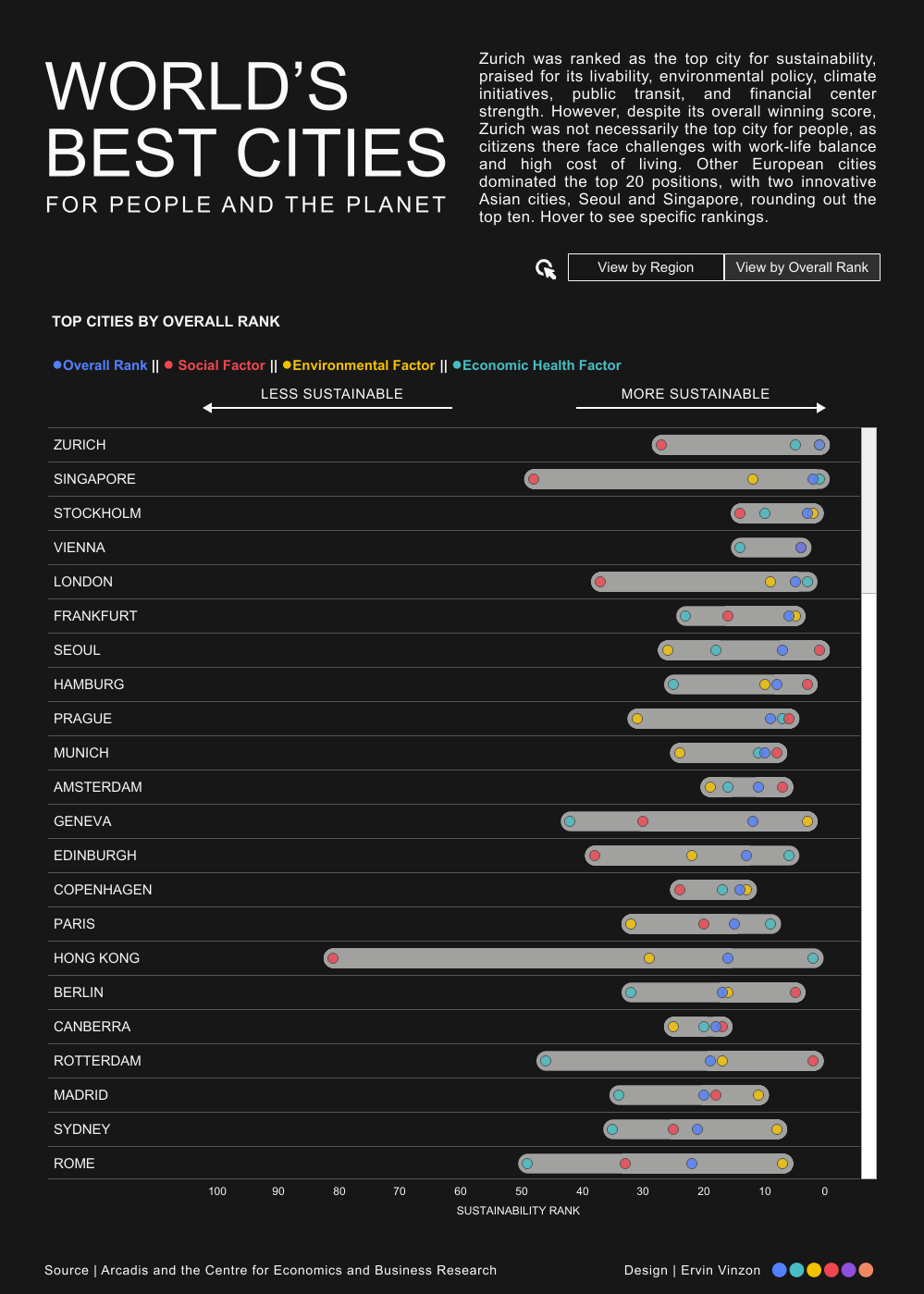Click the Seoul row label
The image size is (924, 1294).
(x=77, y=650)
